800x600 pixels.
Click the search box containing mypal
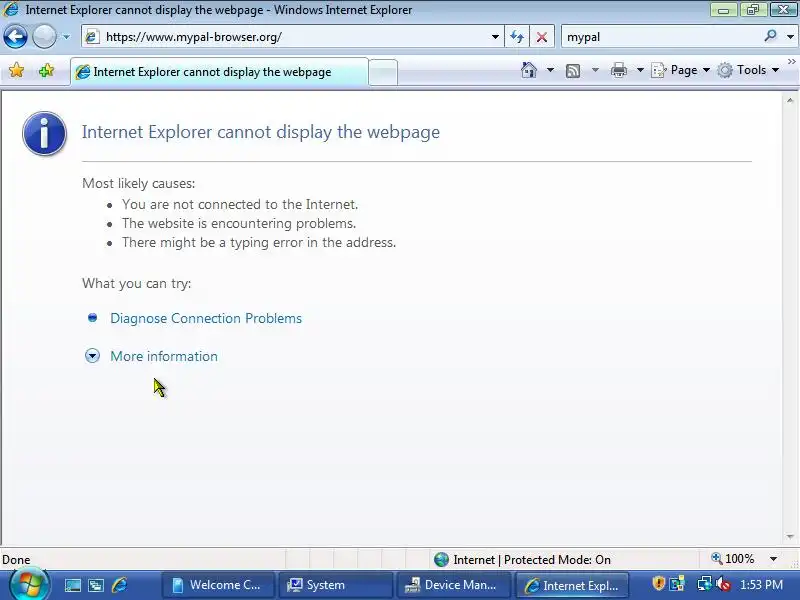coord(661,37)
